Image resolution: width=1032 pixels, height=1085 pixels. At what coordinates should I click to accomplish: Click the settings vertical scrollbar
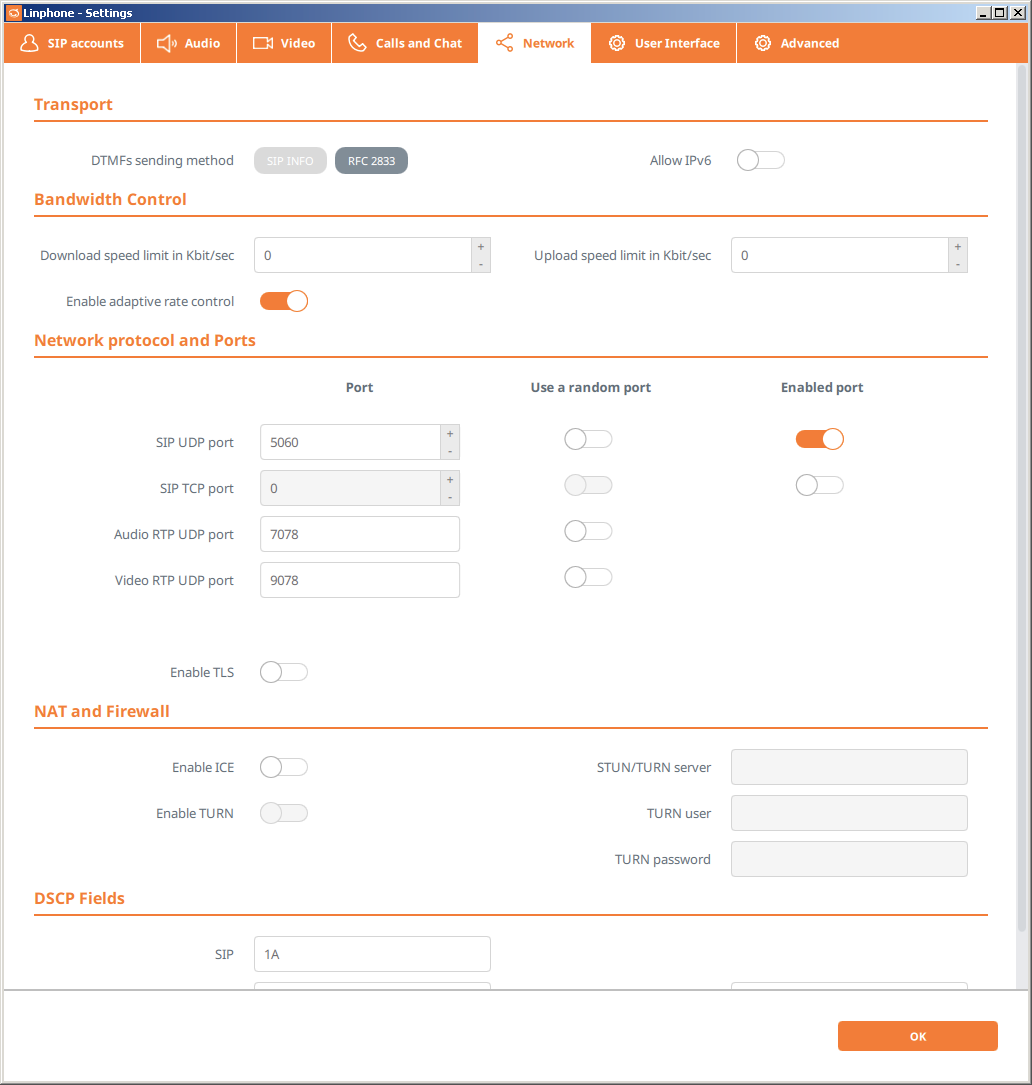pos(1022,498)
